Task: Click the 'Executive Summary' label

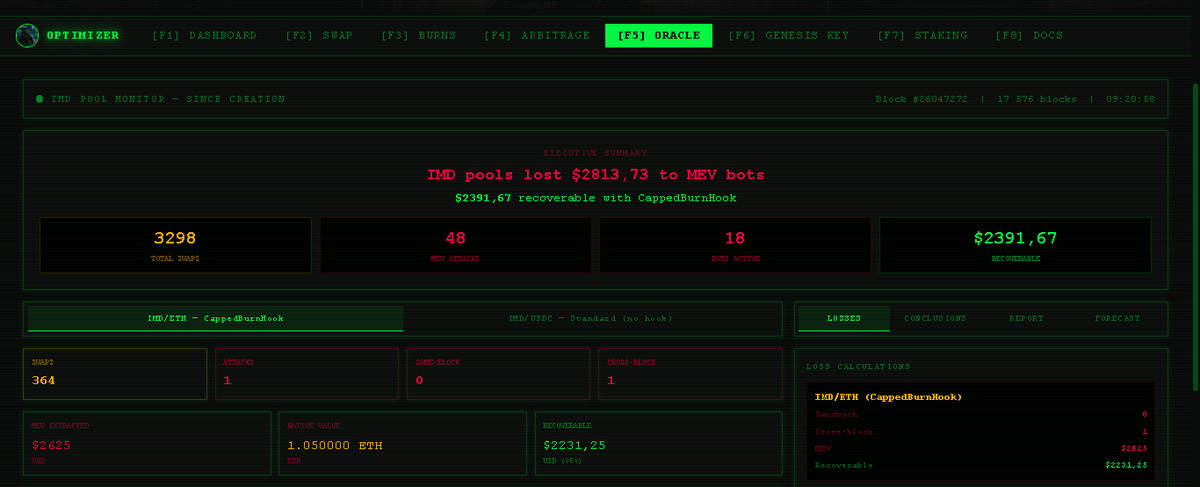Action: tap(595, 153)
